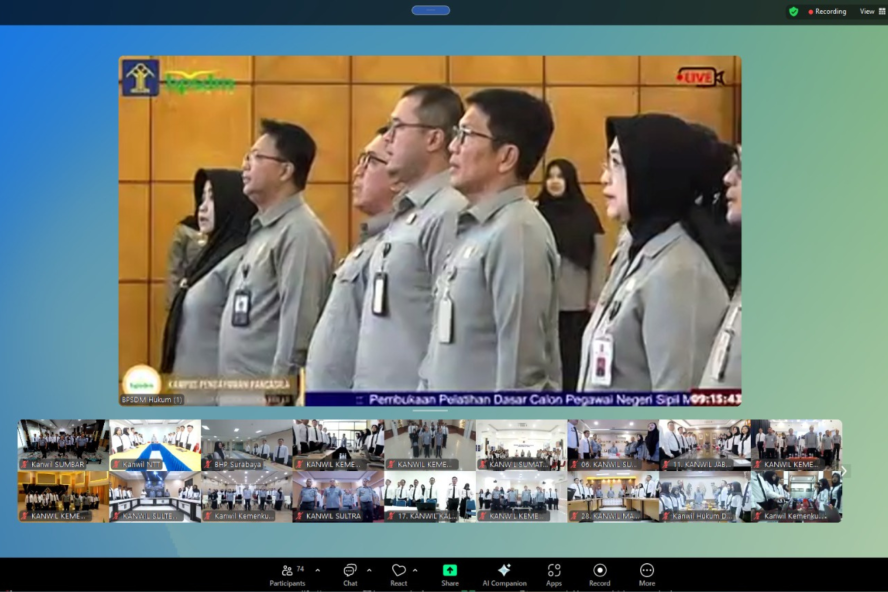Click the main BPSDM Hukum video feed
The height and width of the screenshot is (592, 888).
point(430,230)
